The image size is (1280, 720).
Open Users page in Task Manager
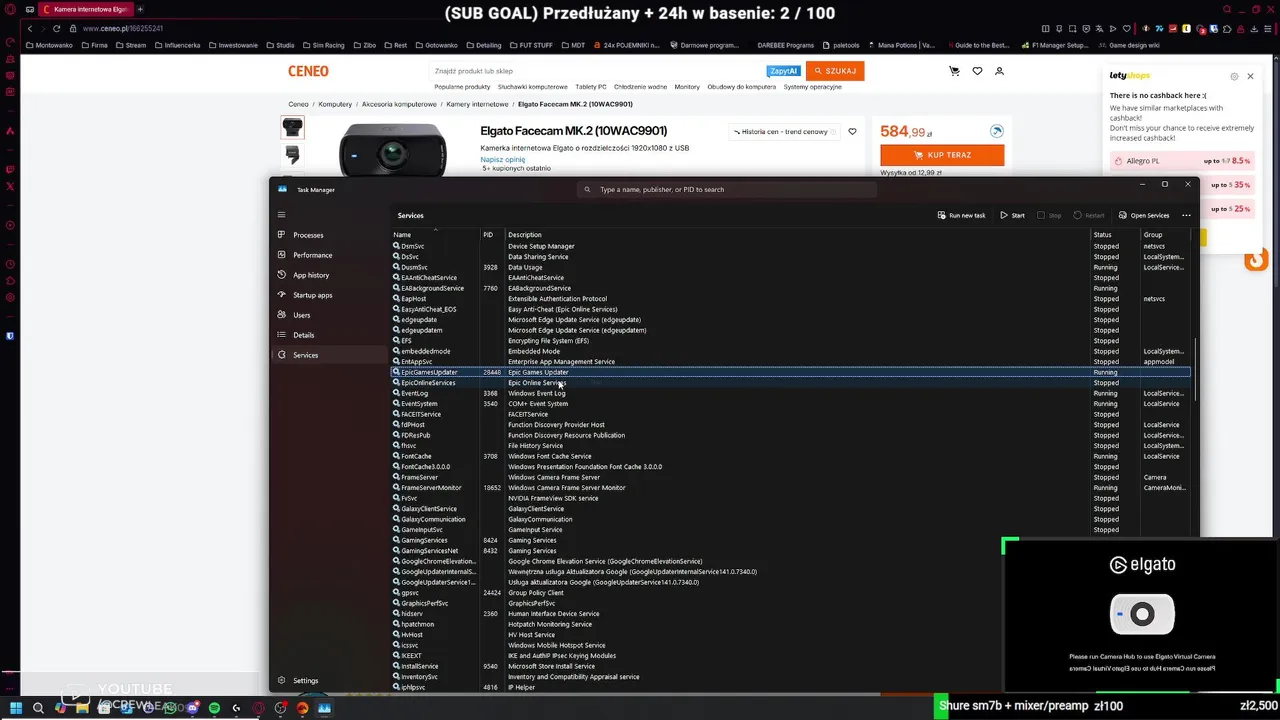330,315
